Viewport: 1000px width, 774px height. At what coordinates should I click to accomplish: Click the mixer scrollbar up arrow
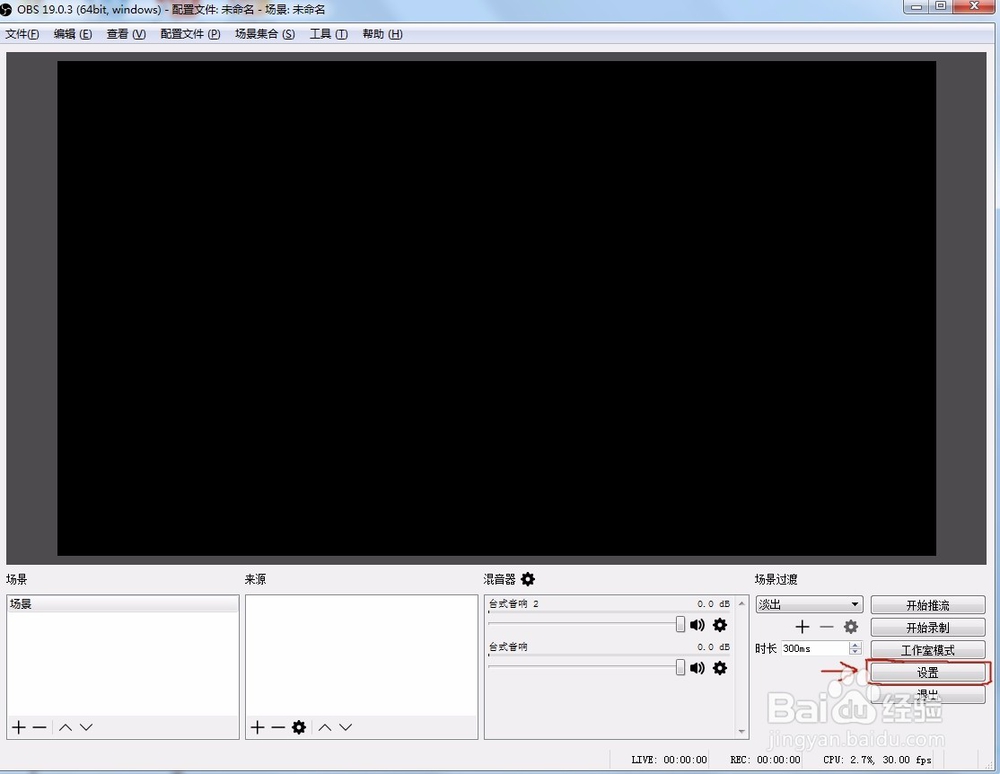pyautogui.click(x=741, y=603)
